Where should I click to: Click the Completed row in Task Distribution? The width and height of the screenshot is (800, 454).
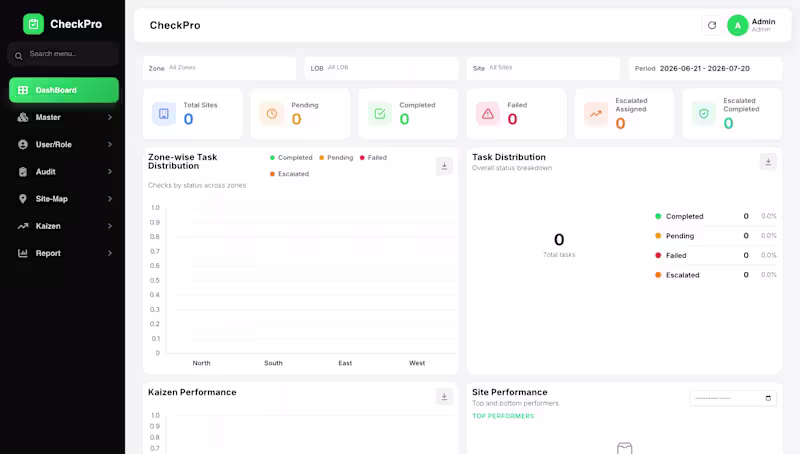715,216
